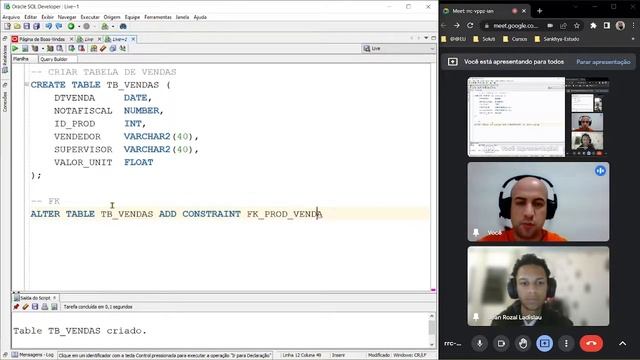The width and height of the screenshot is (640, 360).
Task: Close the Live~2 worksheet tab
Action: (x=133, y=39)
